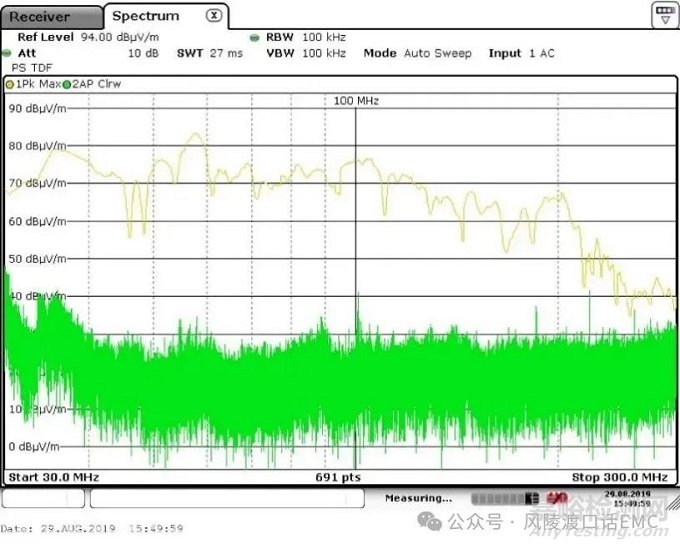Click the VBW 100 kHz setting
Viewport: 680px width, 549px height.
click(306, 53)
